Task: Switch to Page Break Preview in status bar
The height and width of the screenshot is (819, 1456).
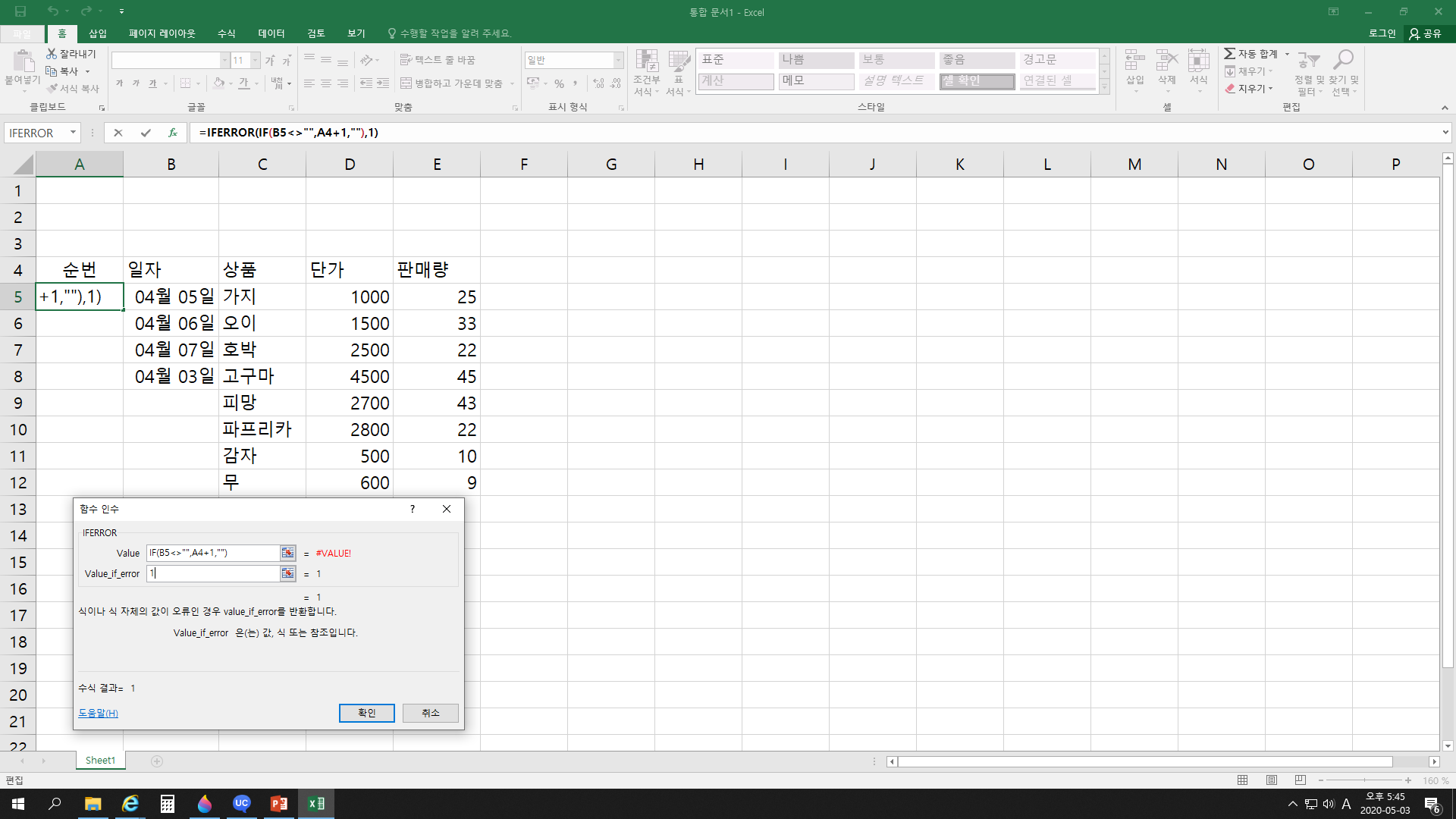Action: (1301, 780)
